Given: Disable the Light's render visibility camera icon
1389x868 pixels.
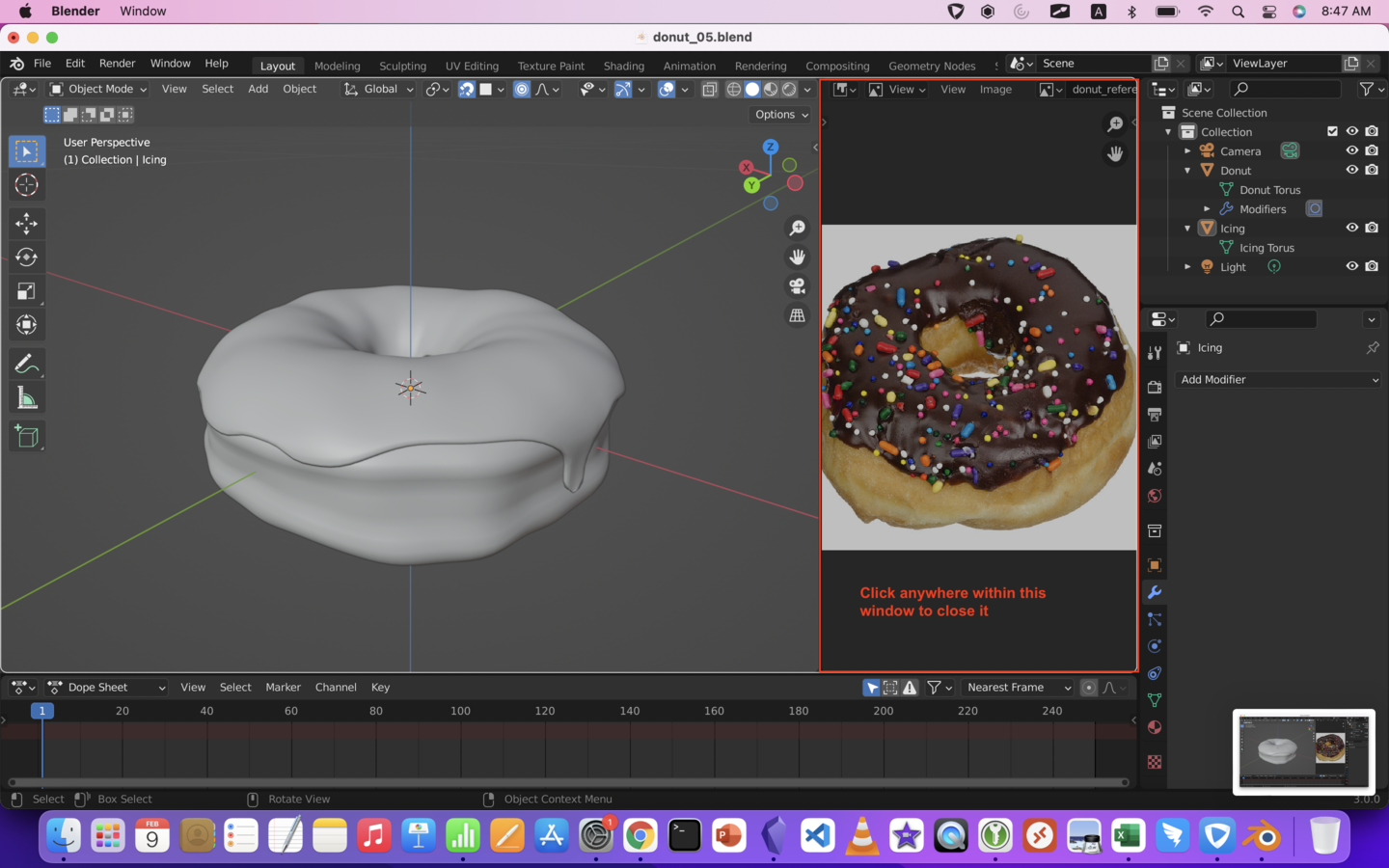Looking at the screenshot, I should [1372, 266].
